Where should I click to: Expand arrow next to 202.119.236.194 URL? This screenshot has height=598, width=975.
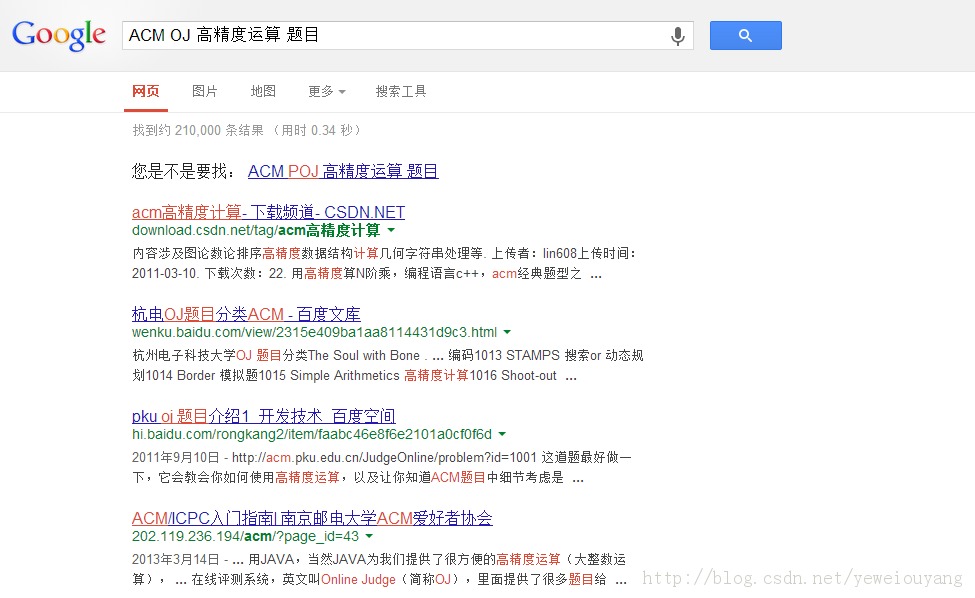pyautogui.click(x=369, y=536)
